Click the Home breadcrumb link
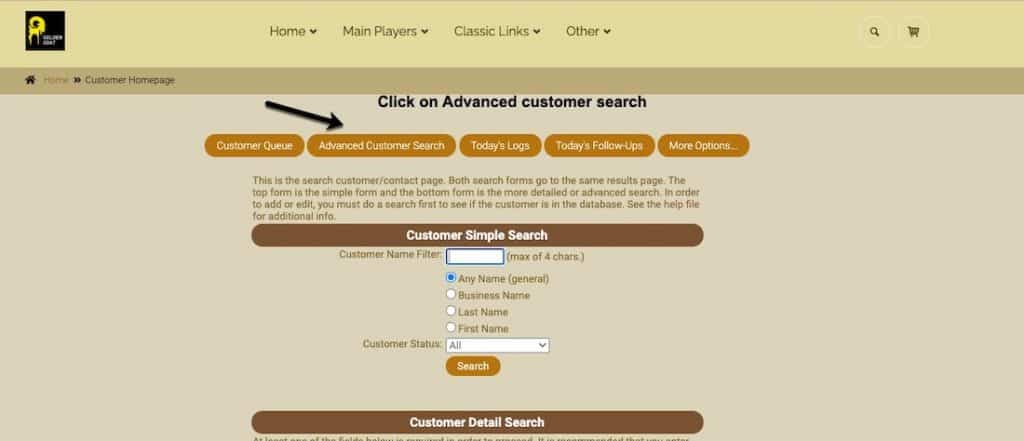The image size is (1024, 441). [56, 80]
